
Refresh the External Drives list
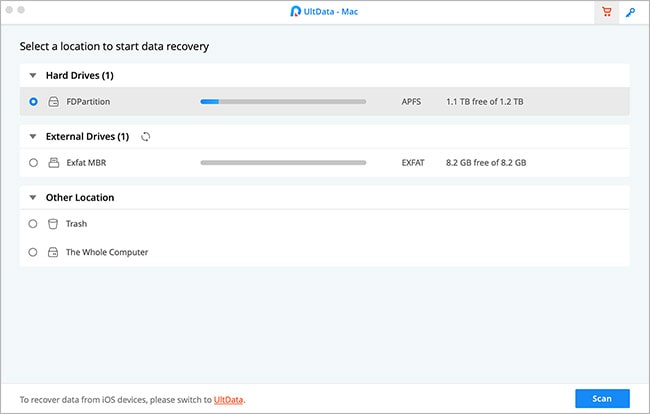[x=146, y=136]
